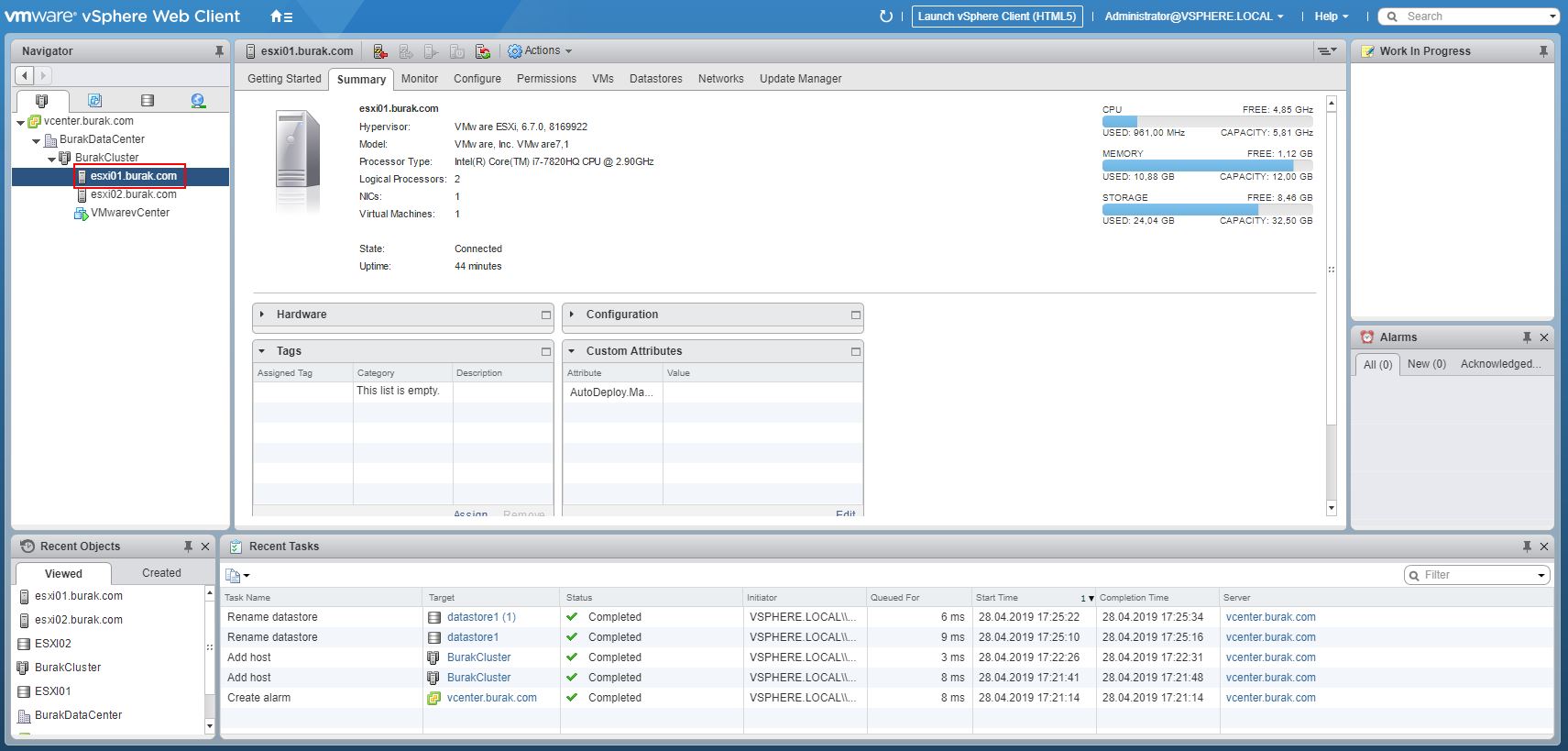
Task: Pin the Recent Objects panel
Action: [x=188, y=547]
